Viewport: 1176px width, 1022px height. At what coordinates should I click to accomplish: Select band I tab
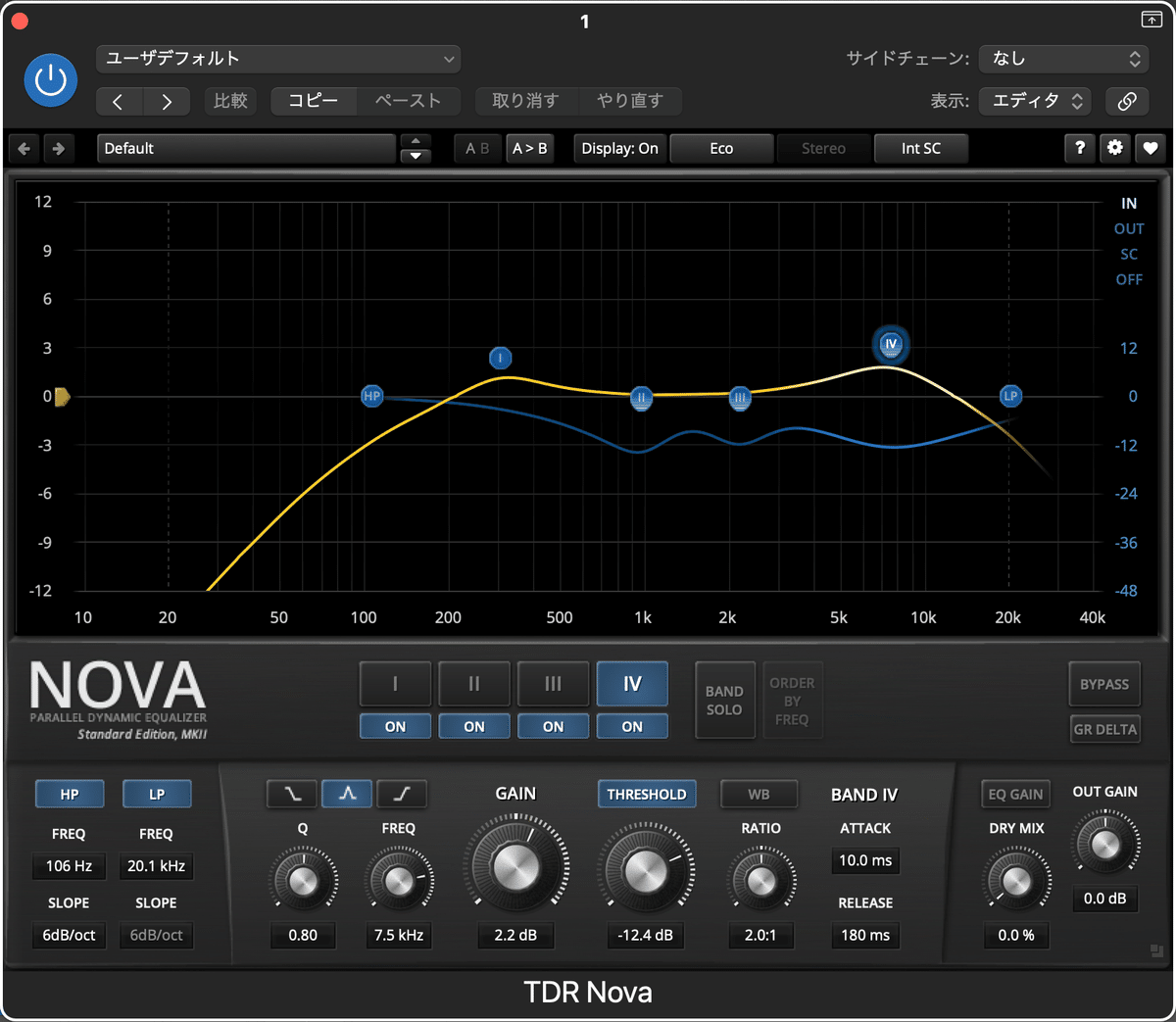[x=395, y=684]
